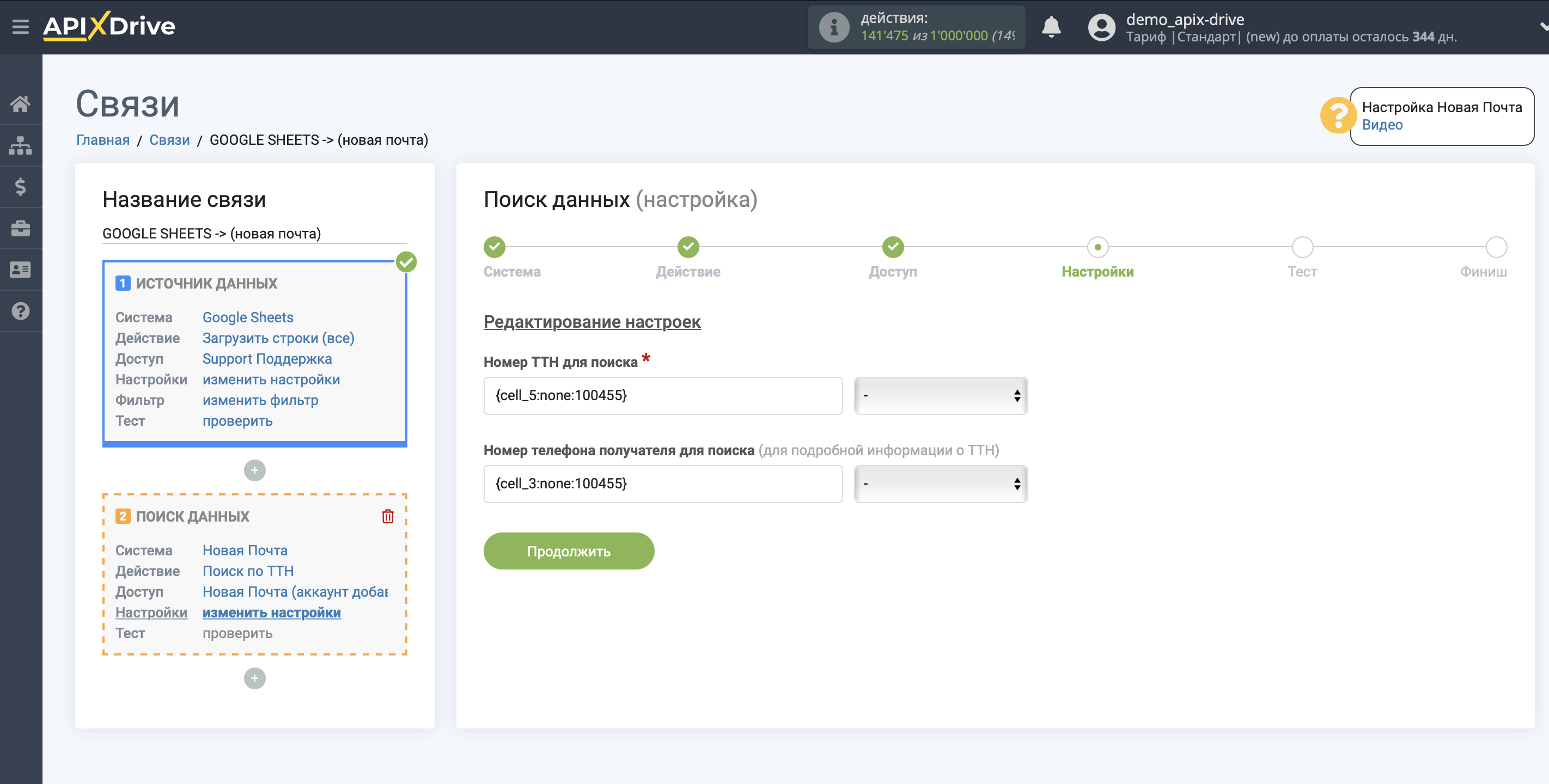The height and width of the screenshot is (784, 1549).
Task: Add a block below ПОИСК ДАННЫХ
Action: [x=255, y=678]
